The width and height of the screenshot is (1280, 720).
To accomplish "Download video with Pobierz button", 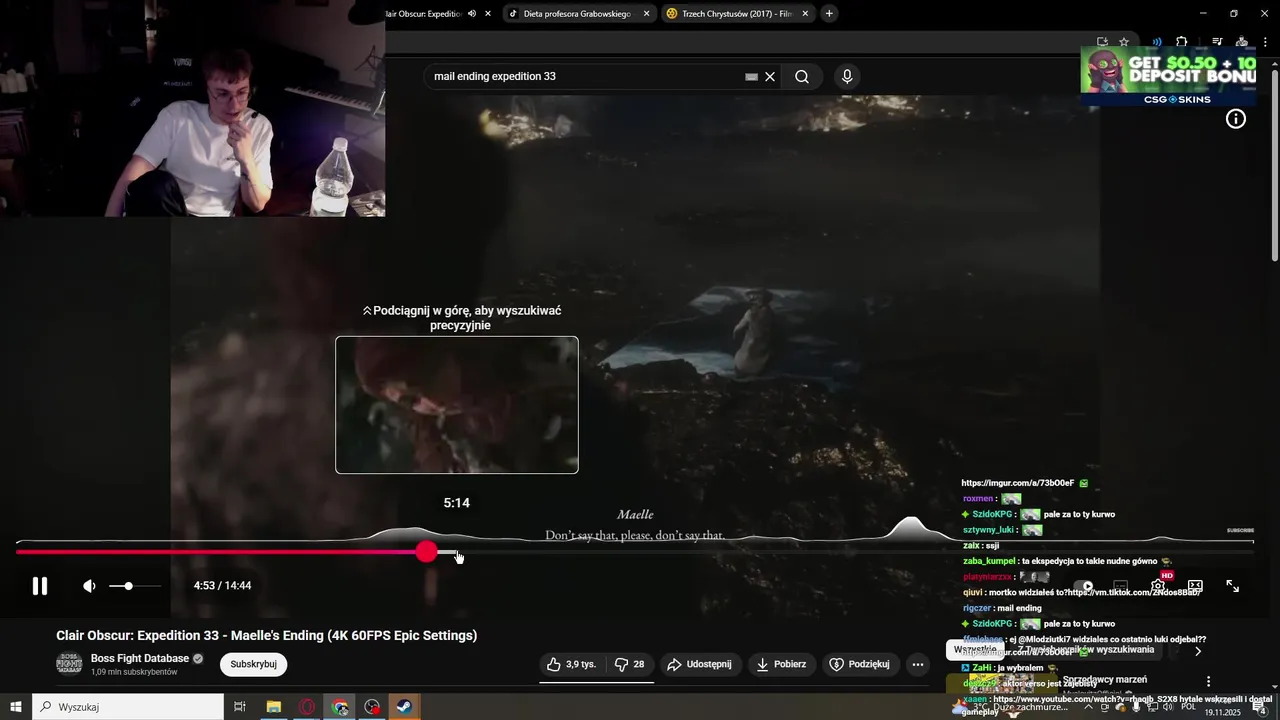I will (781, 664).
